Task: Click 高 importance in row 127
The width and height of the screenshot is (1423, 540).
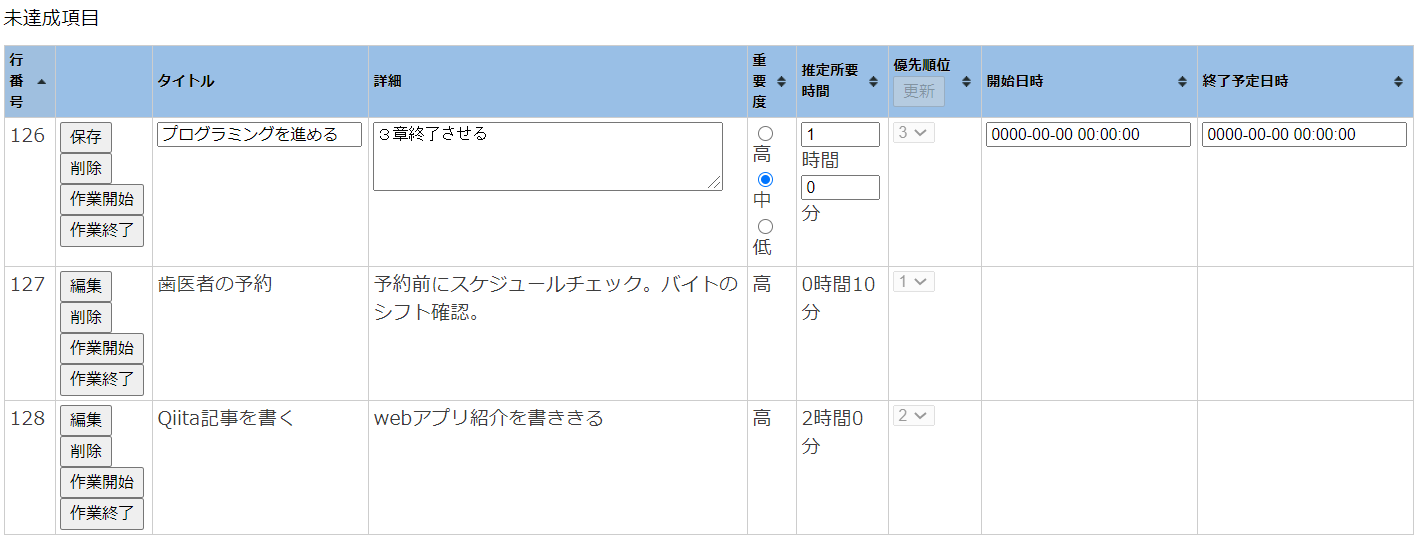Action: pyautogui.click(x=762, y=285)
